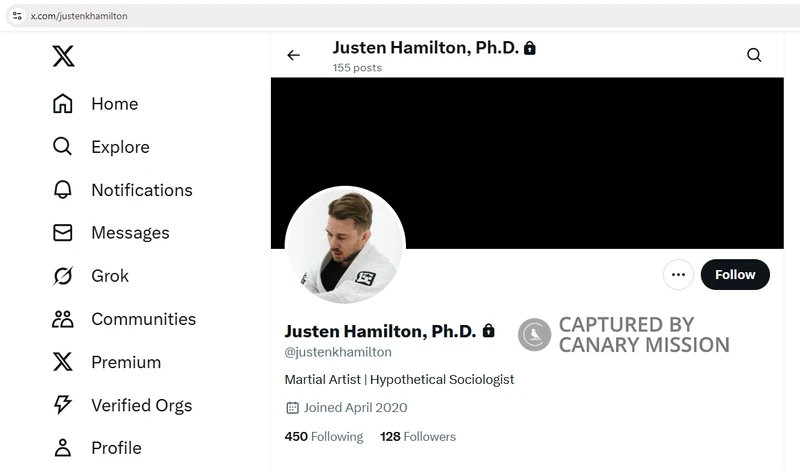Click the X logo in the sidebar

(x=63, y=56)
